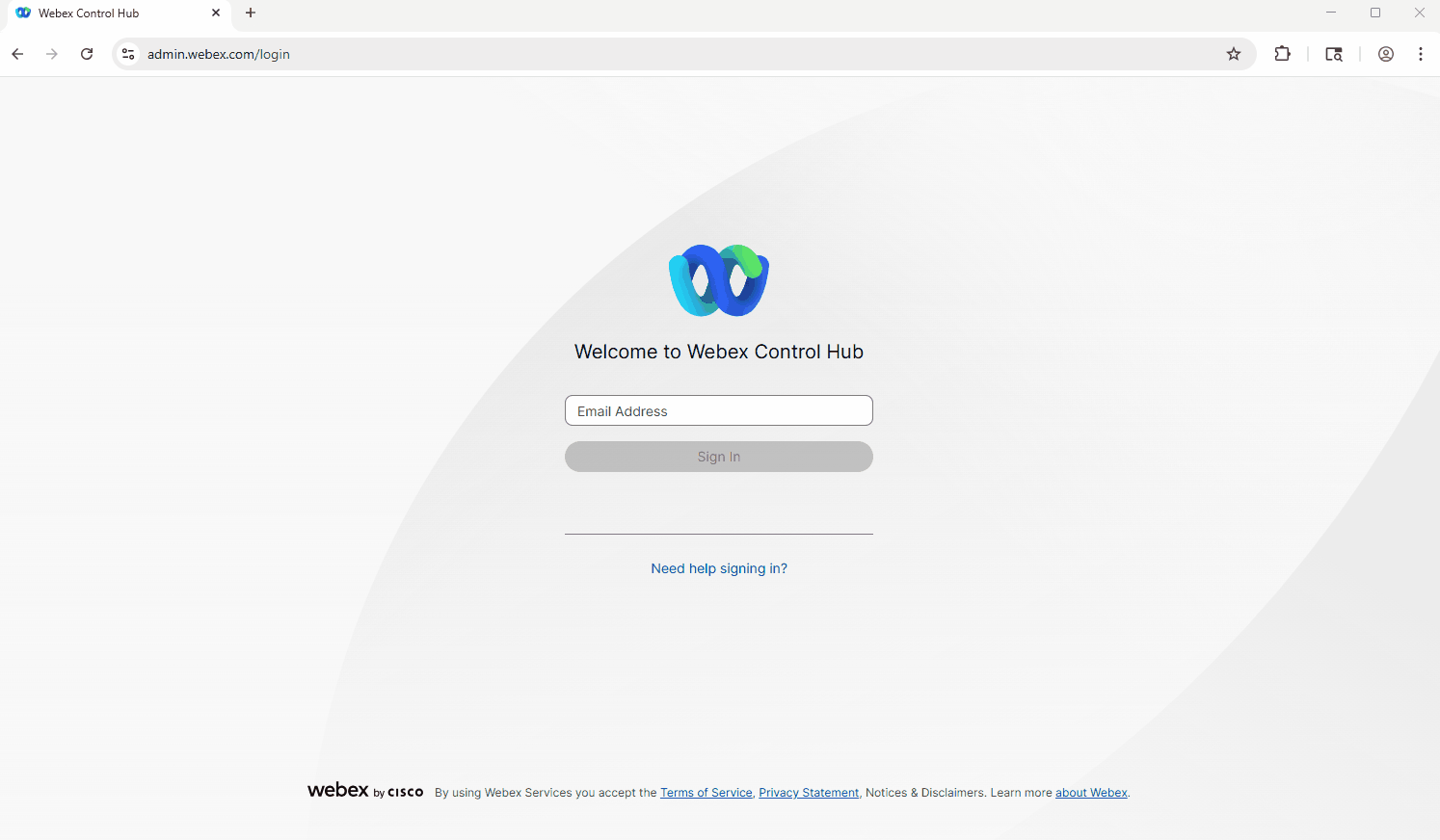Click the address bar URL text
Image resolution: width=1440 pixels, height=840 pixels.
[x=219, y=54]
